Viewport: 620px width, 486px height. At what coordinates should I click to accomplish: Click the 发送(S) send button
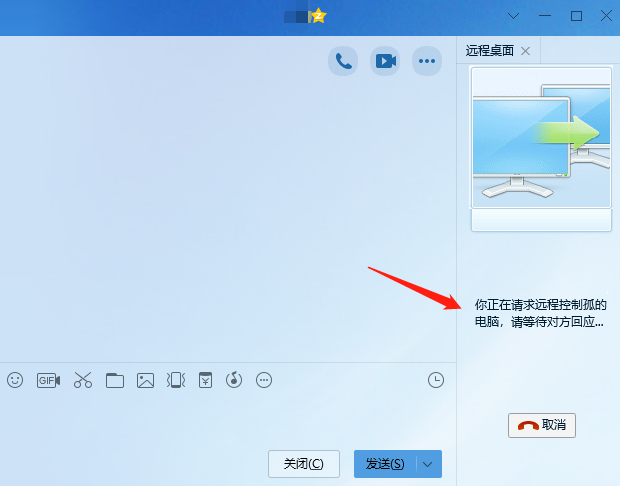[385, 464]
